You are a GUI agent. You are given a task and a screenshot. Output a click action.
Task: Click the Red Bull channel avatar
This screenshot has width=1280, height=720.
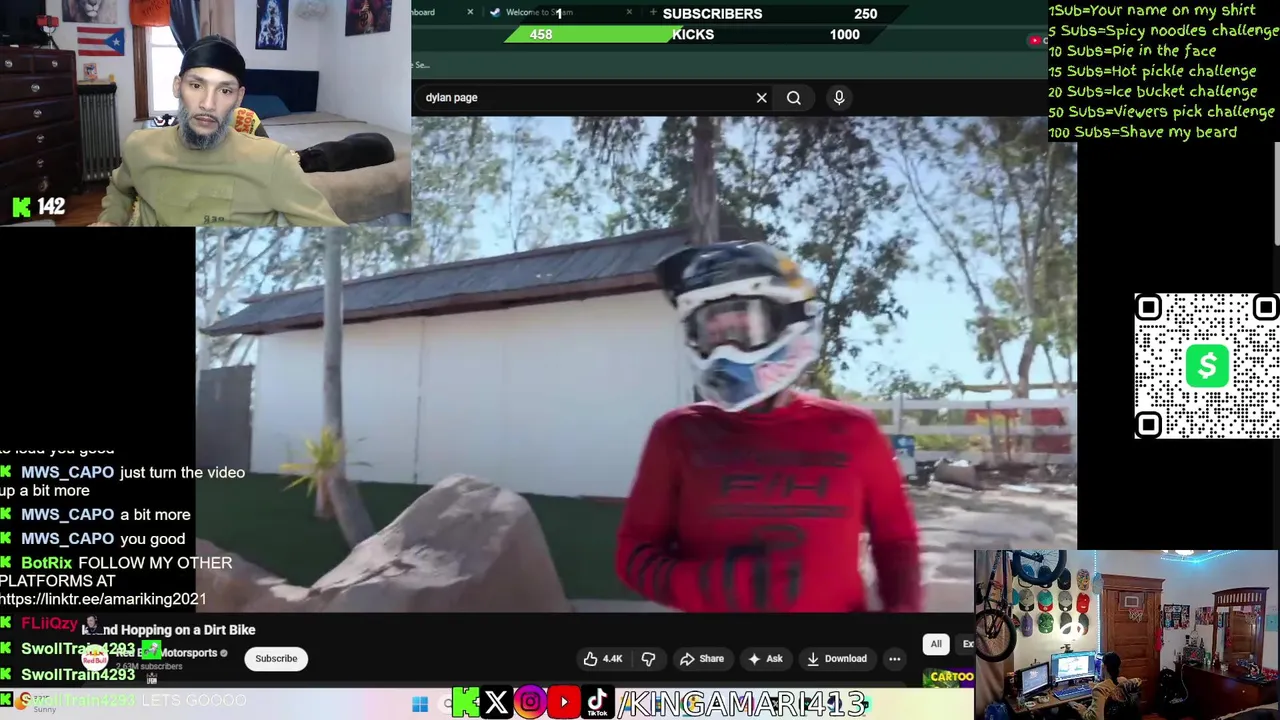pyautogui.click(x=94, y=658)
